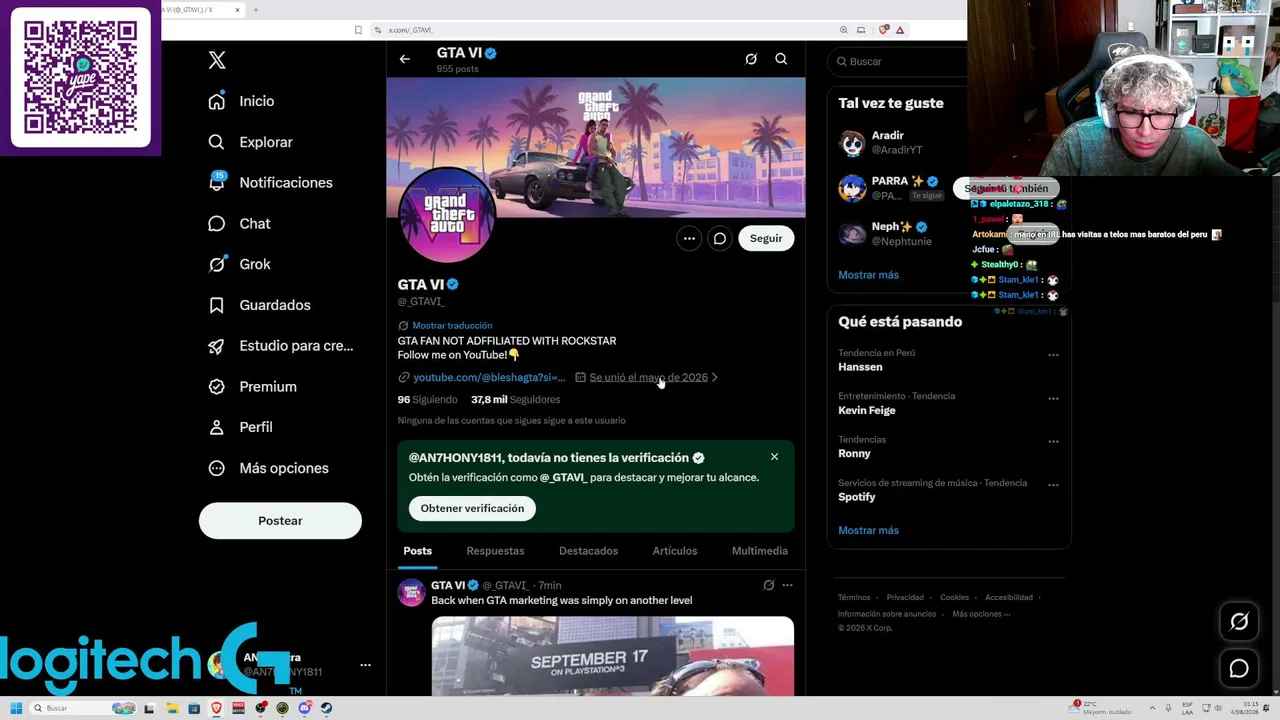The height and width of the screenshot is (720, 1280).
Task: Open Steam from the taskbar
Action: (x=326, y=708)
